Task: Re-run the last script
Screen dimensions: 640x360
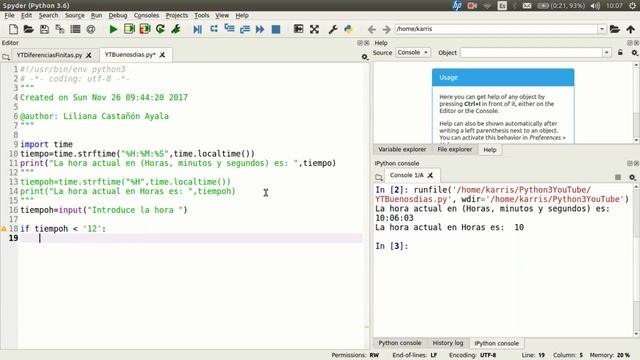Action: point(160,29)
